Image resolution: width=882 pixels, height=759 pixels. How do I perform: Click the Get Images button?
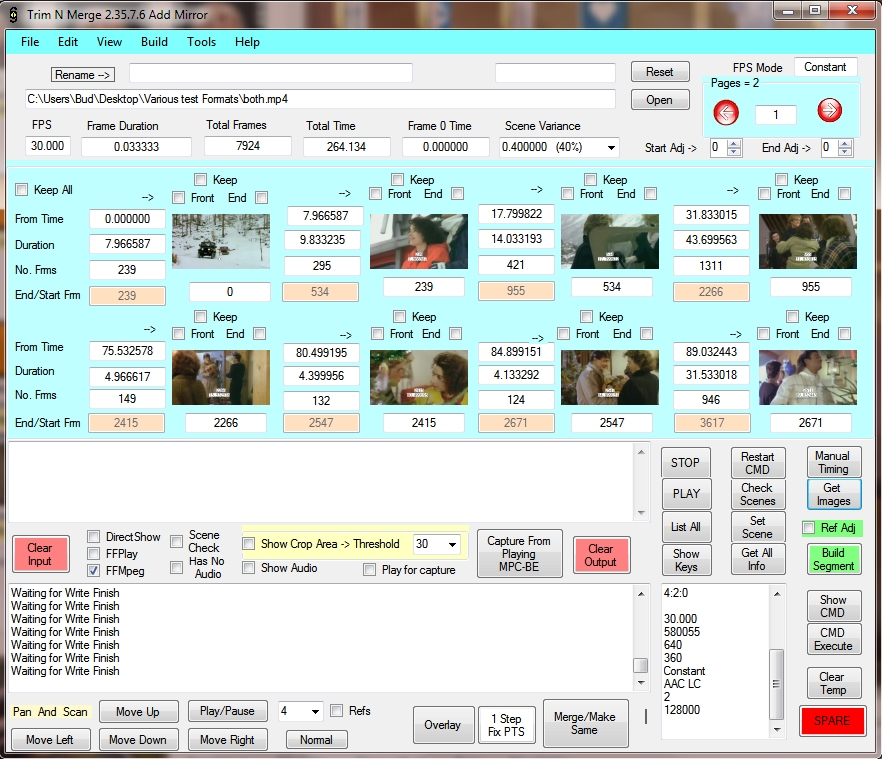(833, 495)
